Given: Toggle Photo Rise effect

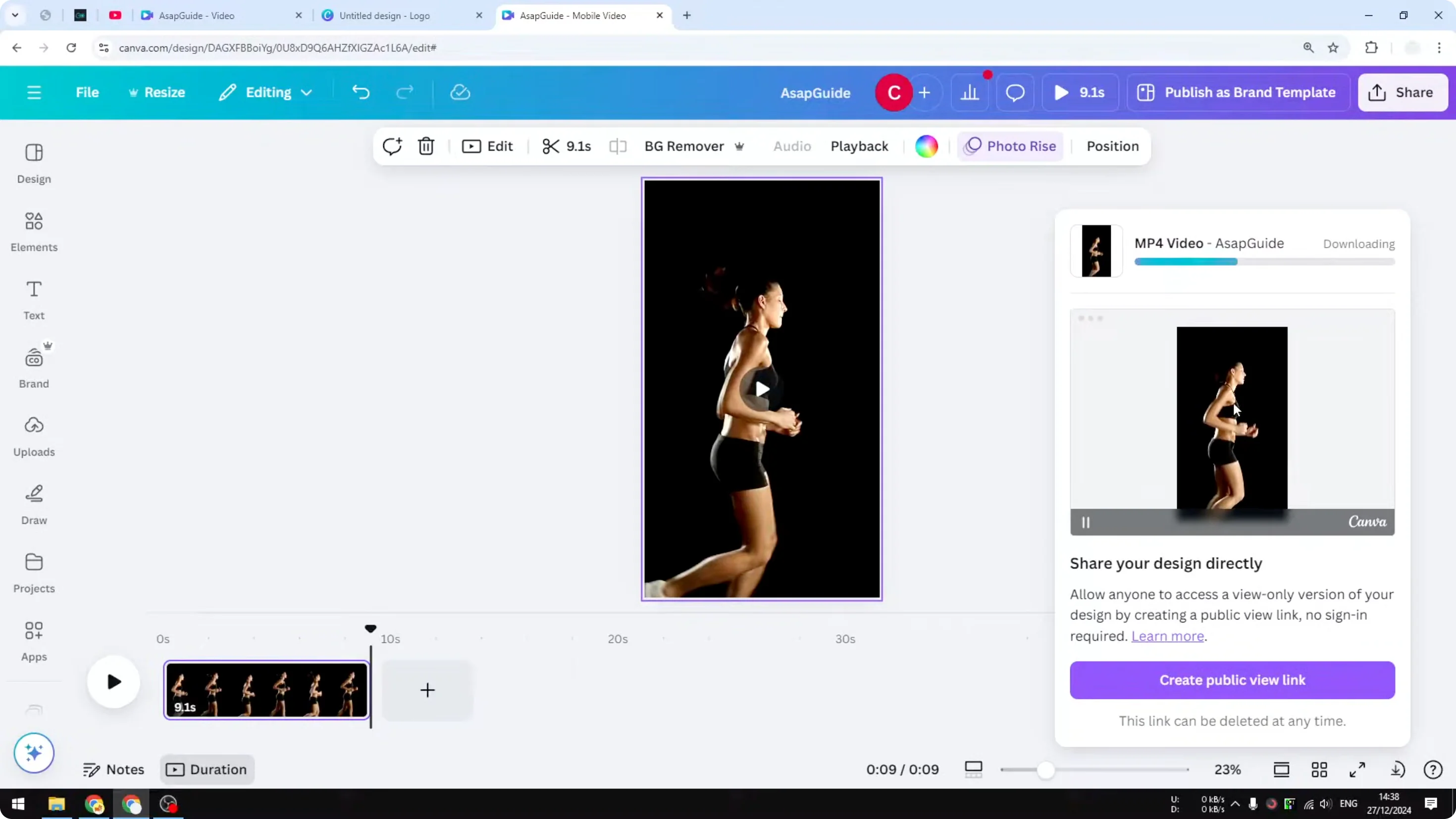Looking at the screenshot, I should click(x=1010, y=146).
